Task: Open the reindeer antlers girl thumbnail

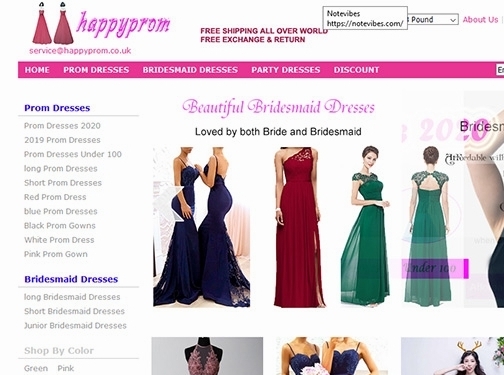Action: tap(452, 356)
